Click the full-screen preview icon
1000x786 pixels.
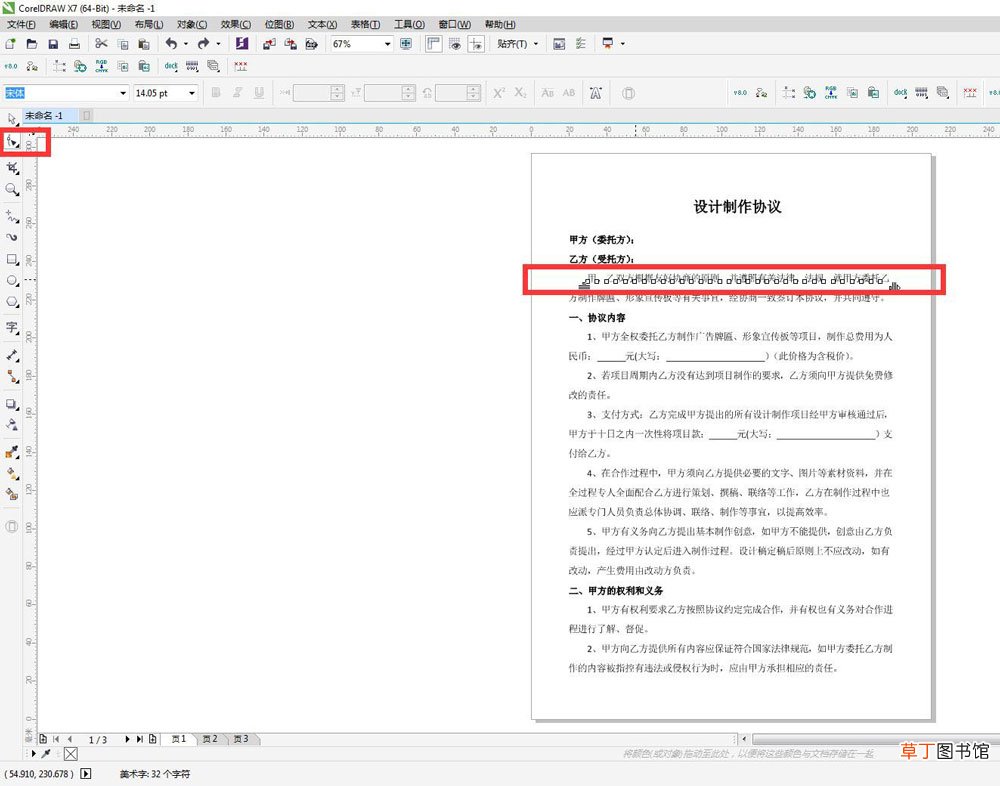[x=406, y=43]
